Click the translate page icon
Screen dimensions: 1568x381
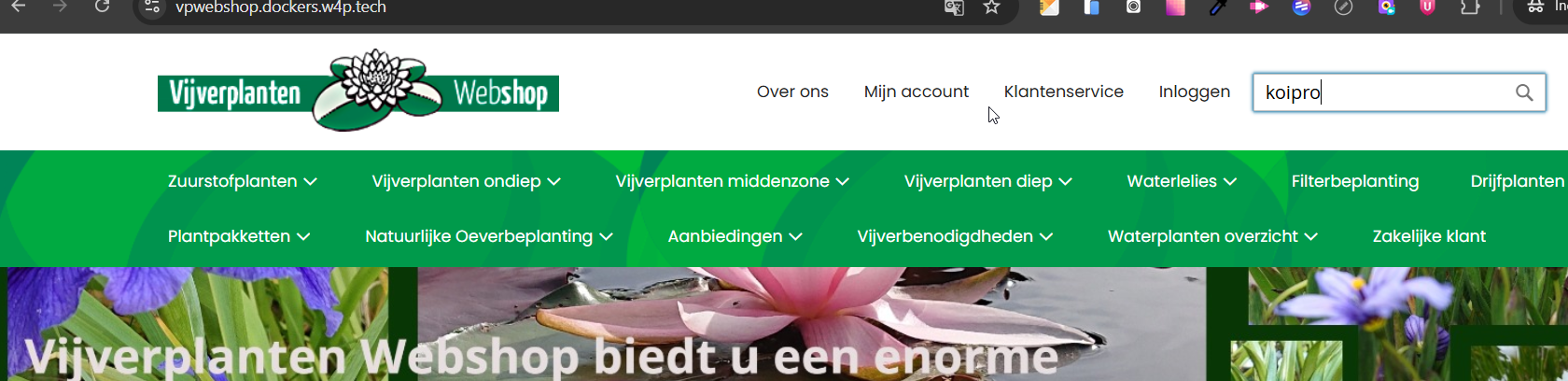click(x=954, y=7)
